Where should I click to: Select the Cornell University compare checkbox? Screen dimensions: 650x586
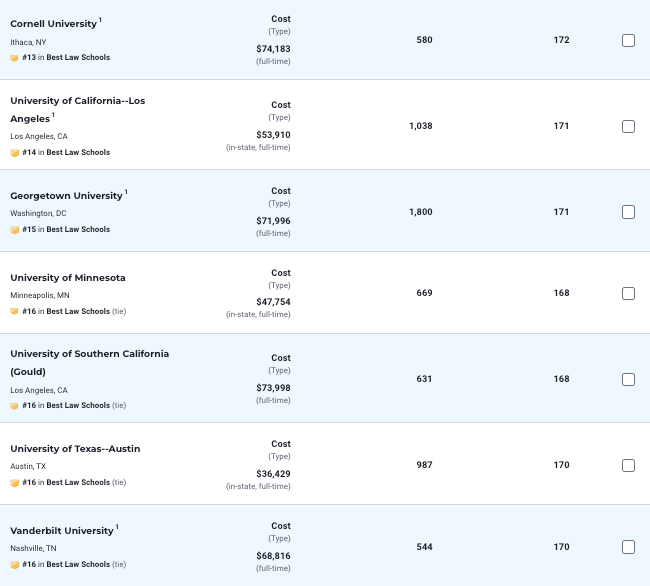tap(628, 40)
